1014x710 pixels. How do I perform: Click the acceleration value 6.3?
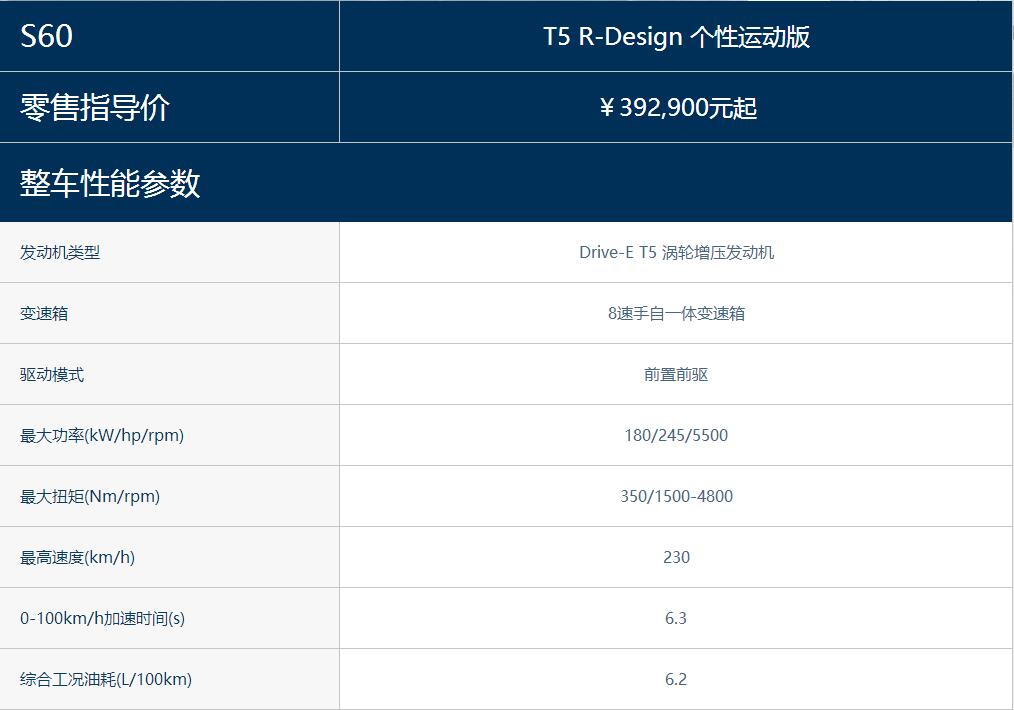click(x=676, y=618)
